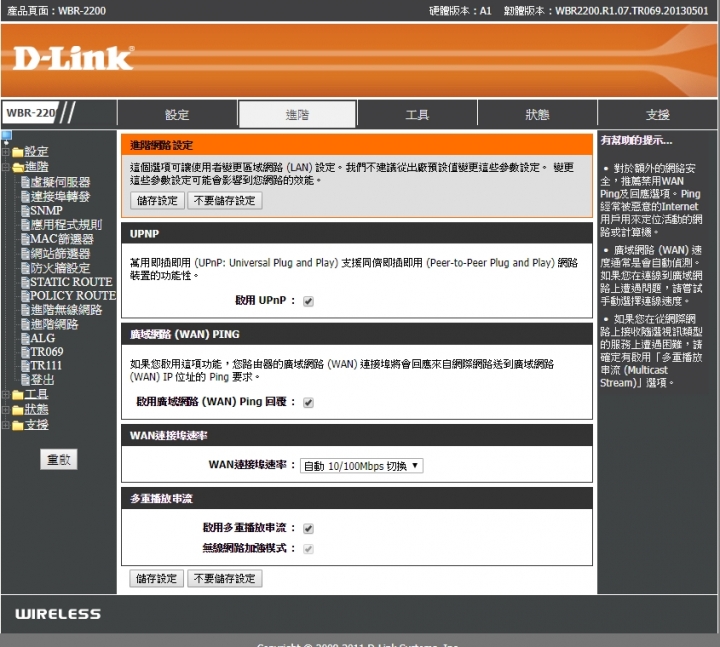The image size is (720, 647).
Task: Click page icon beside POLICY ROUTE
Action: click(x=26, y=296)
